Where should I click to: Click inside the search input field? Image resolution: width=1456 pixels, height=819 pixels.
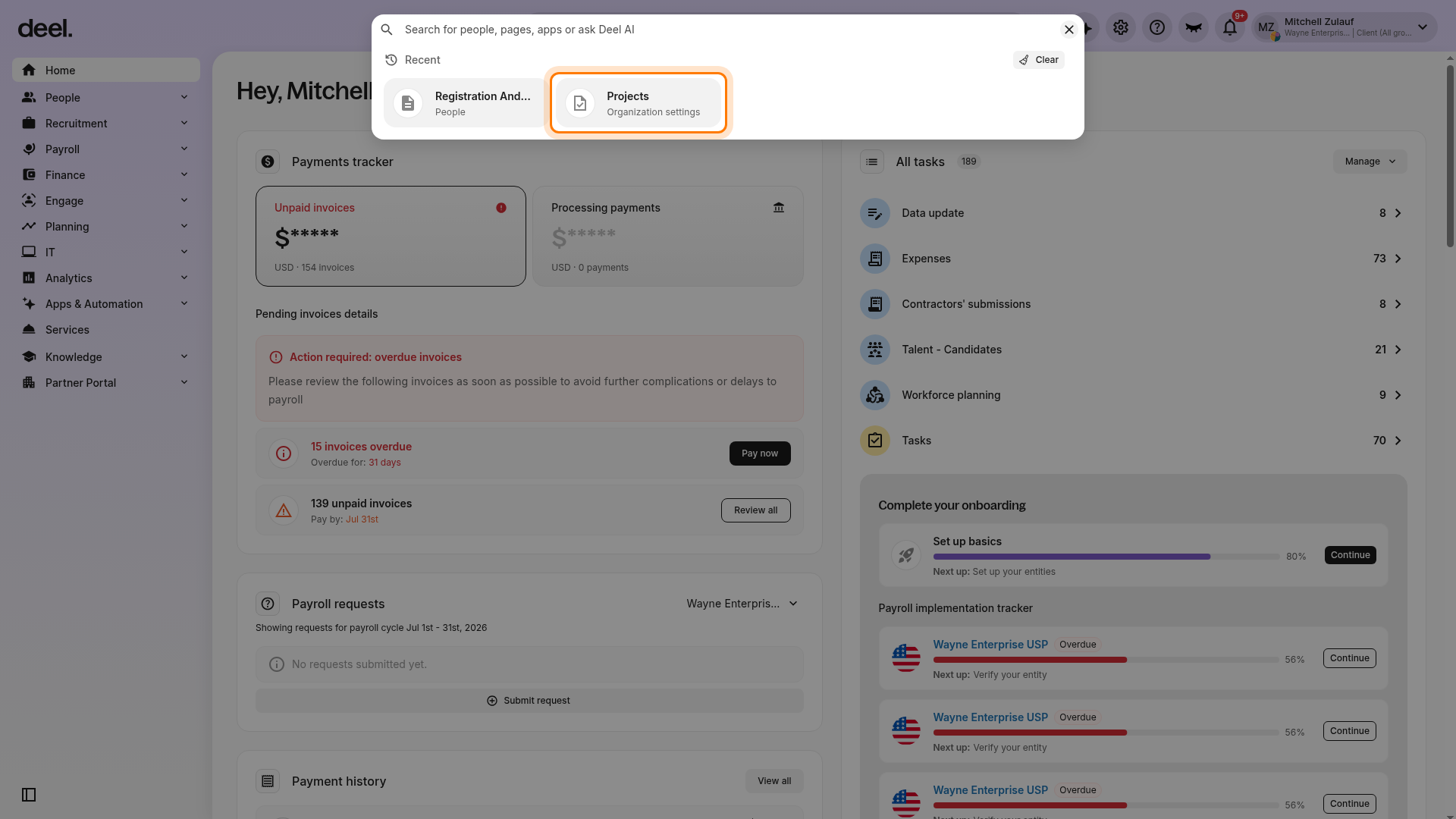(x=728, y=30)
